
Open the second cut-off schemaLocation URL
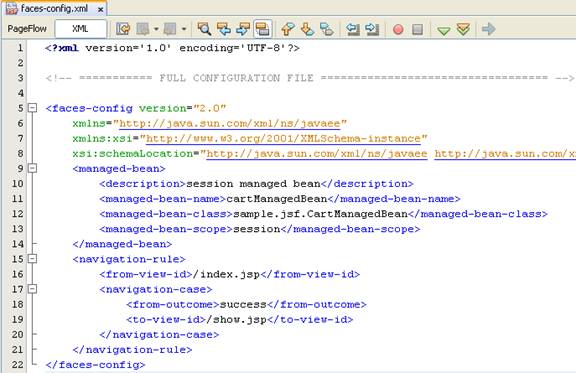coord(505,154)
